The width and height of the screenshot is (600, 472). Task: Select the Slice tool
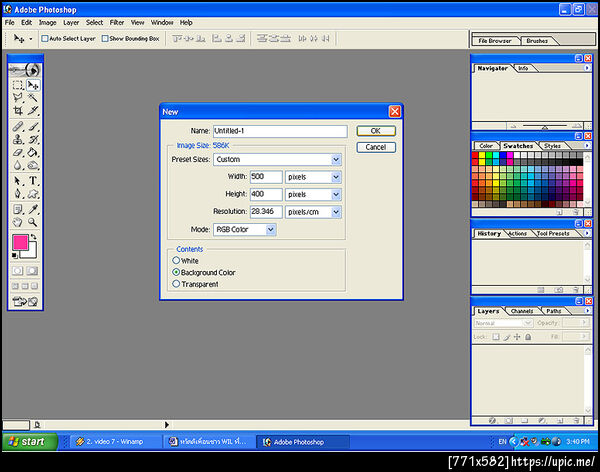point(33,111)
